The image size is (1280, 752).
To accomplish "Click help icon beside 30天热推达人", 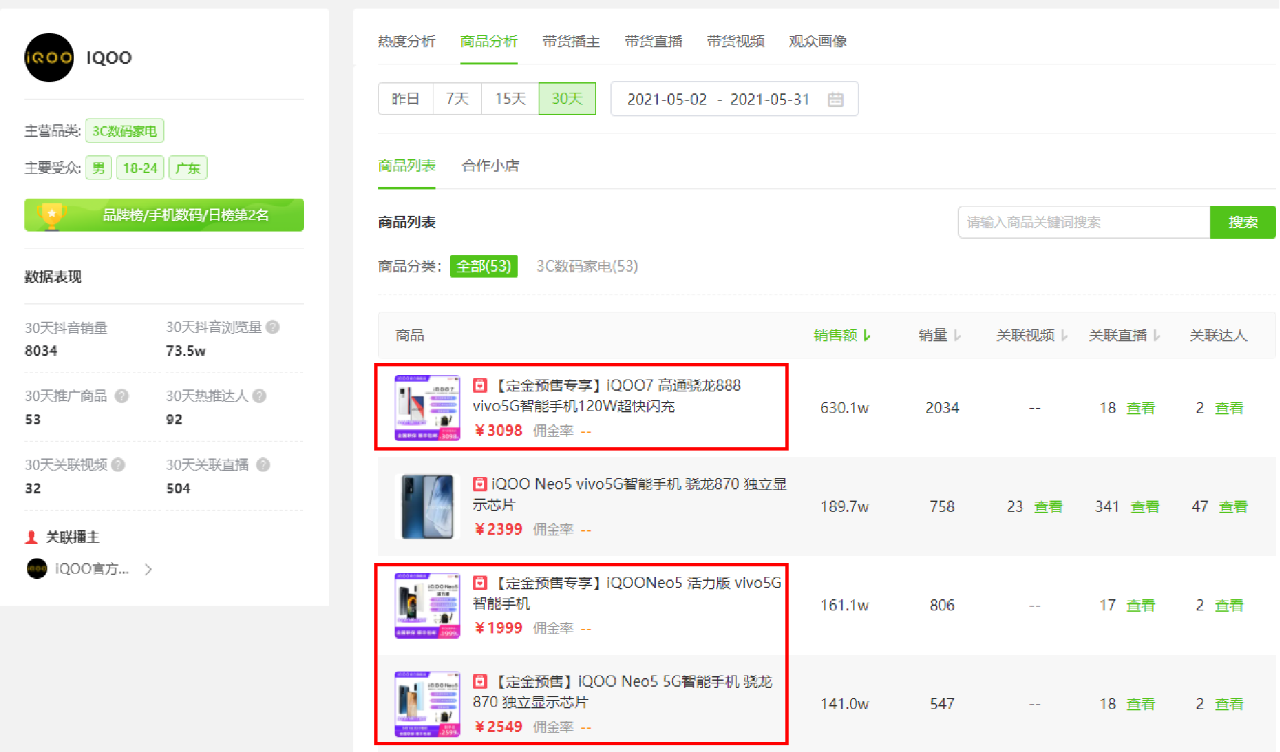I will (258, 396).
